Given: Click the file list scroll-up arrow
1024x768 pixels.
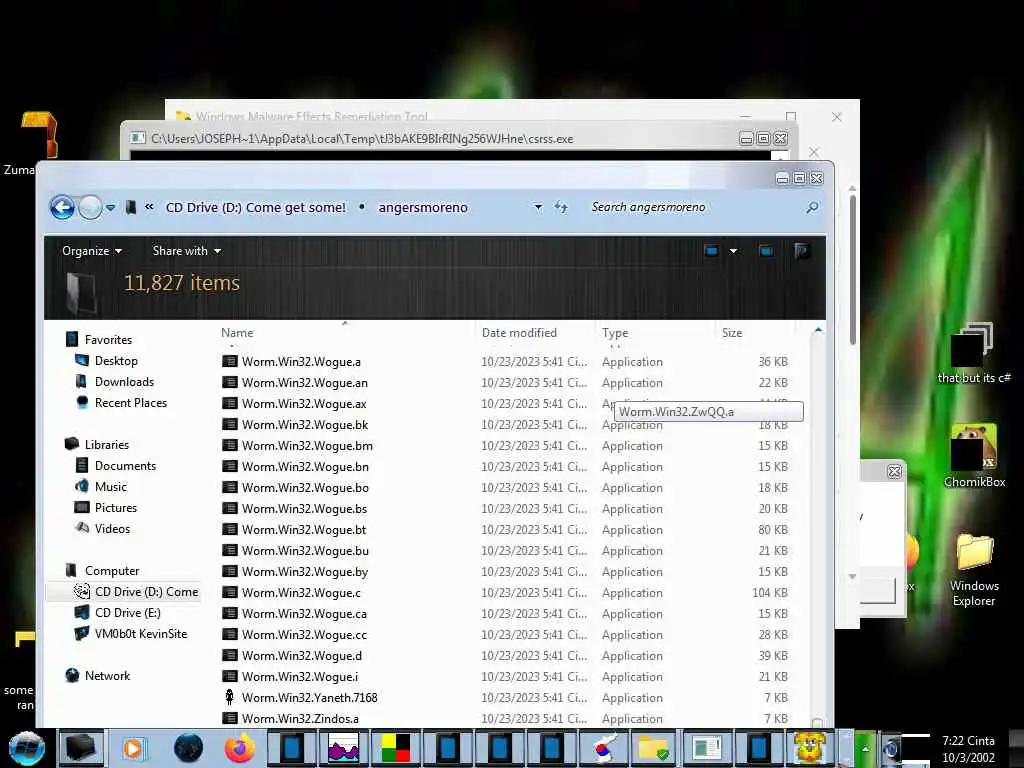Looking at the screenshot, I should point(818,331).
